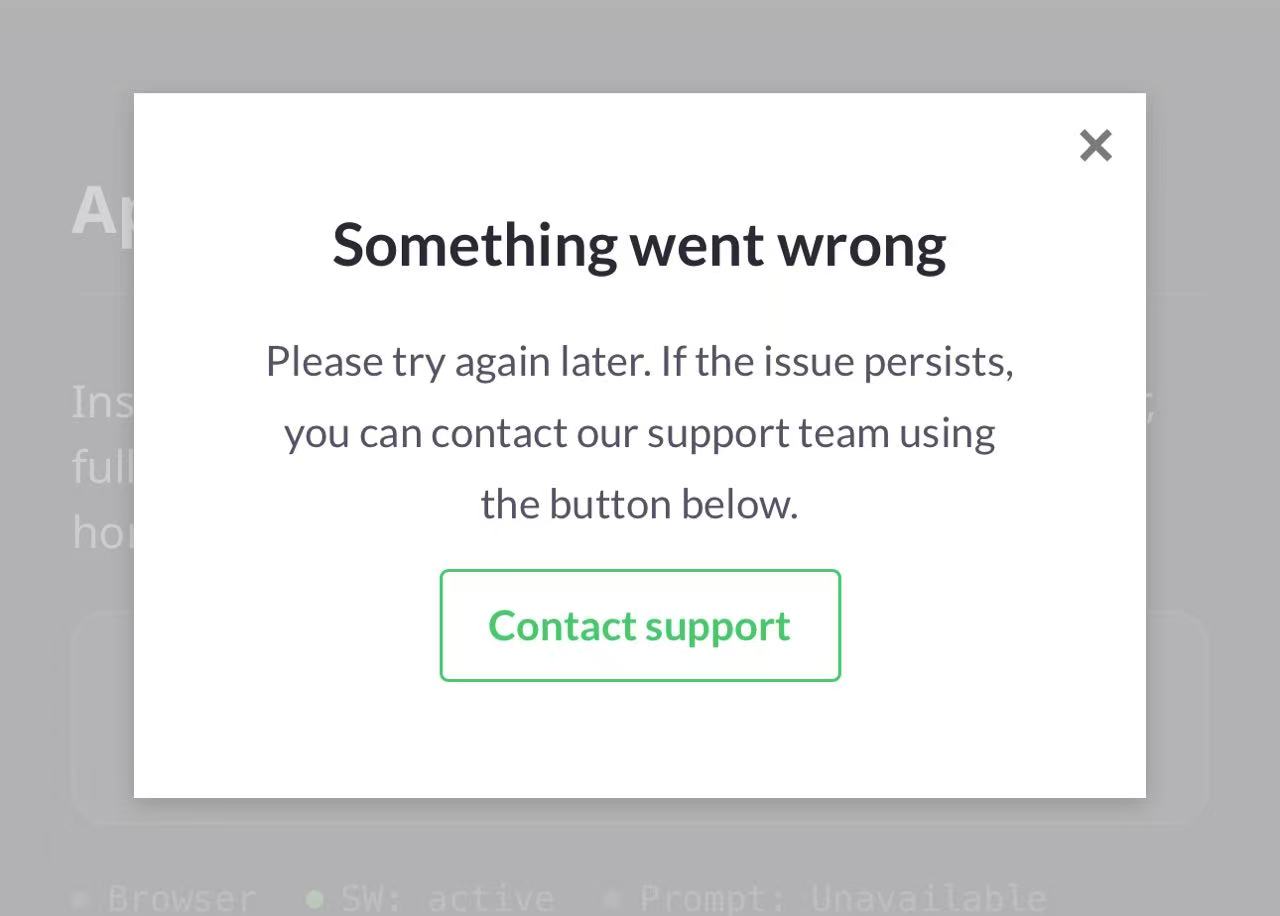Screen dimensions: 1280x916
Task: Select the "SW: active" status label
Action: click(x=447, y=899)
